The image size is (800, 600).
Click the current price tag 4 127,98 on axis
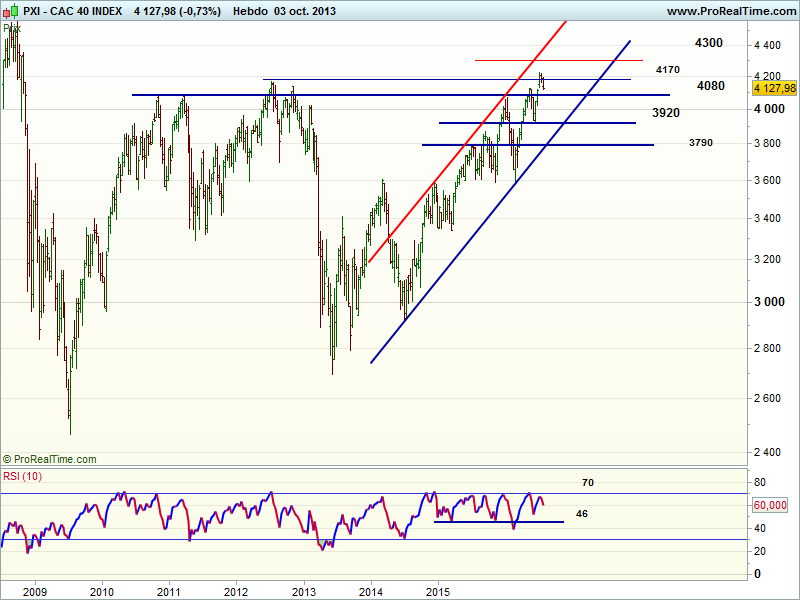pyautogui.click(x=775, y=90)
